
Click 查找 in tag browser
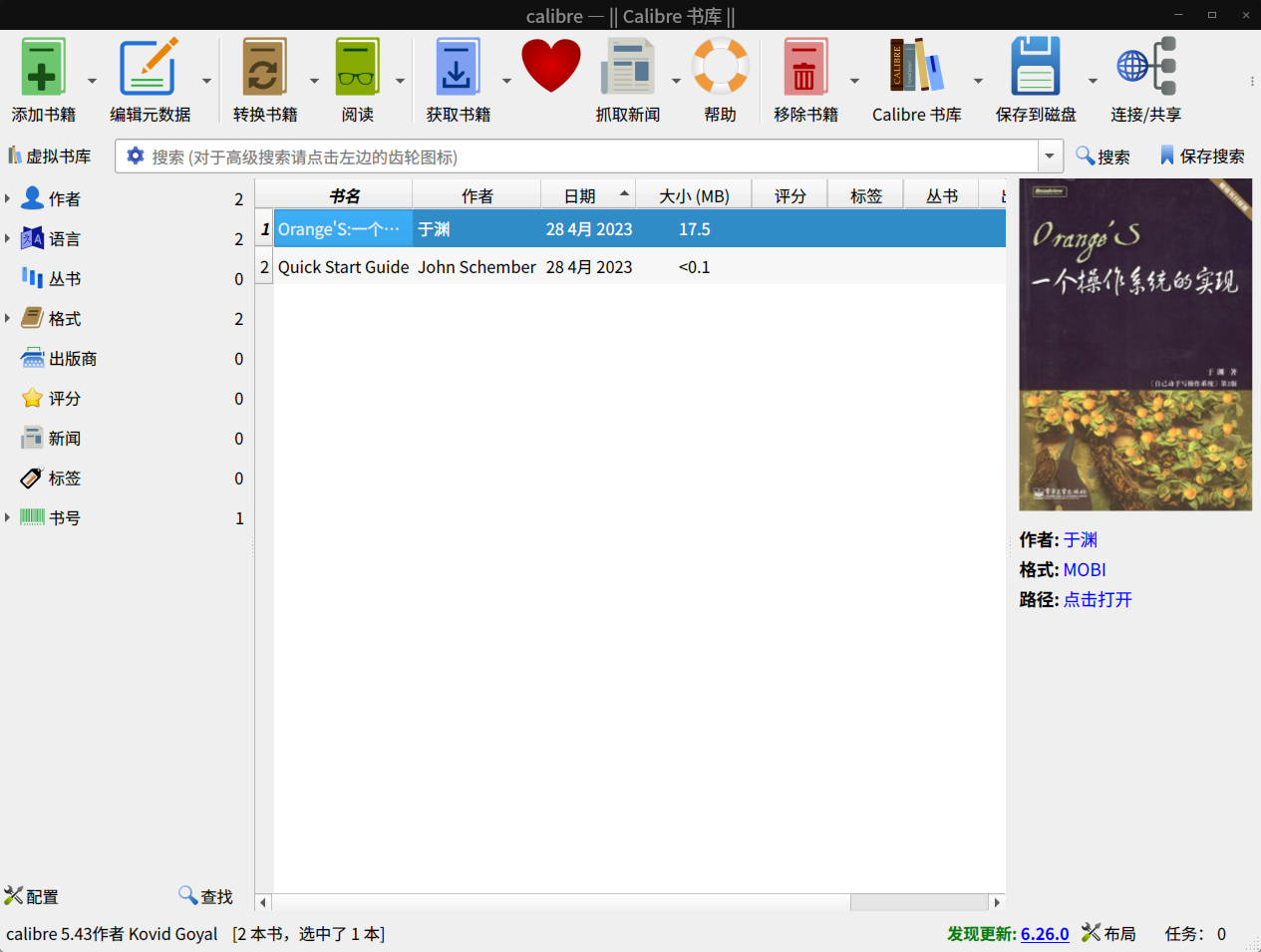pyautogui.click(x=205, y=896)
